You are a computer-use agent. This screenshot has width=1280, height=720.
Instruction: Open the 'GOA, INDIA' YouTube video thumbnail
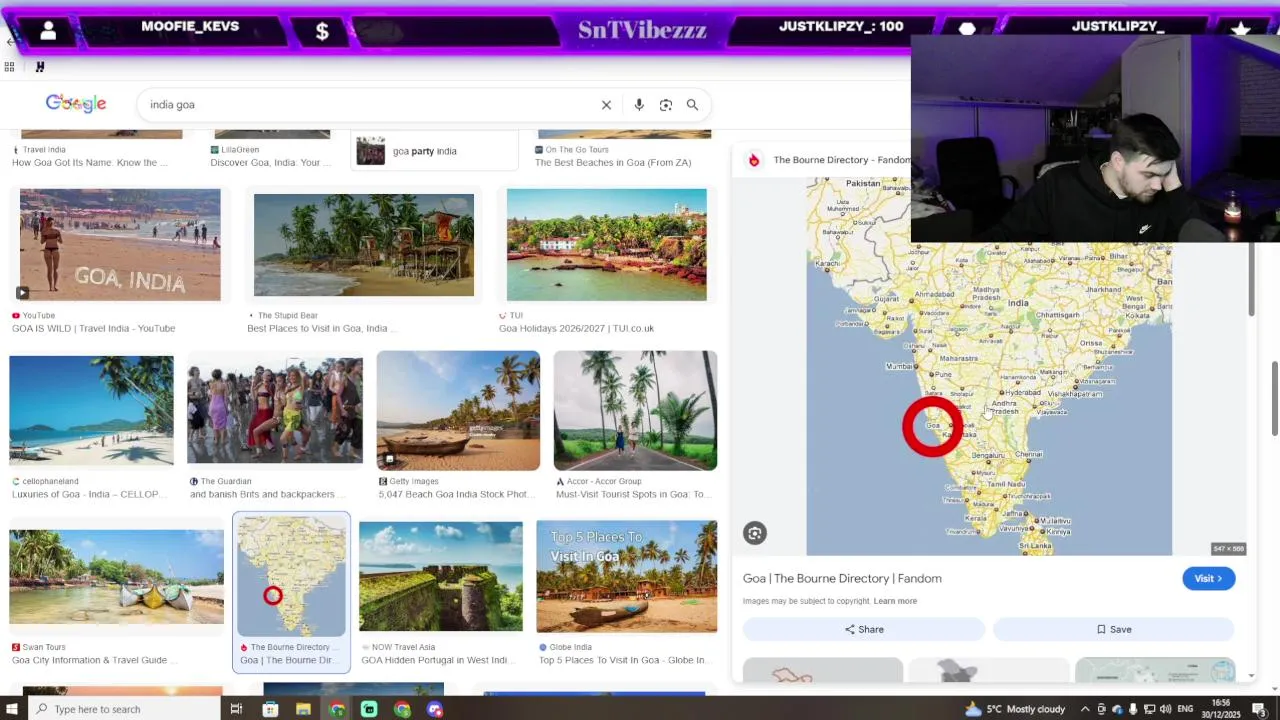120,245
